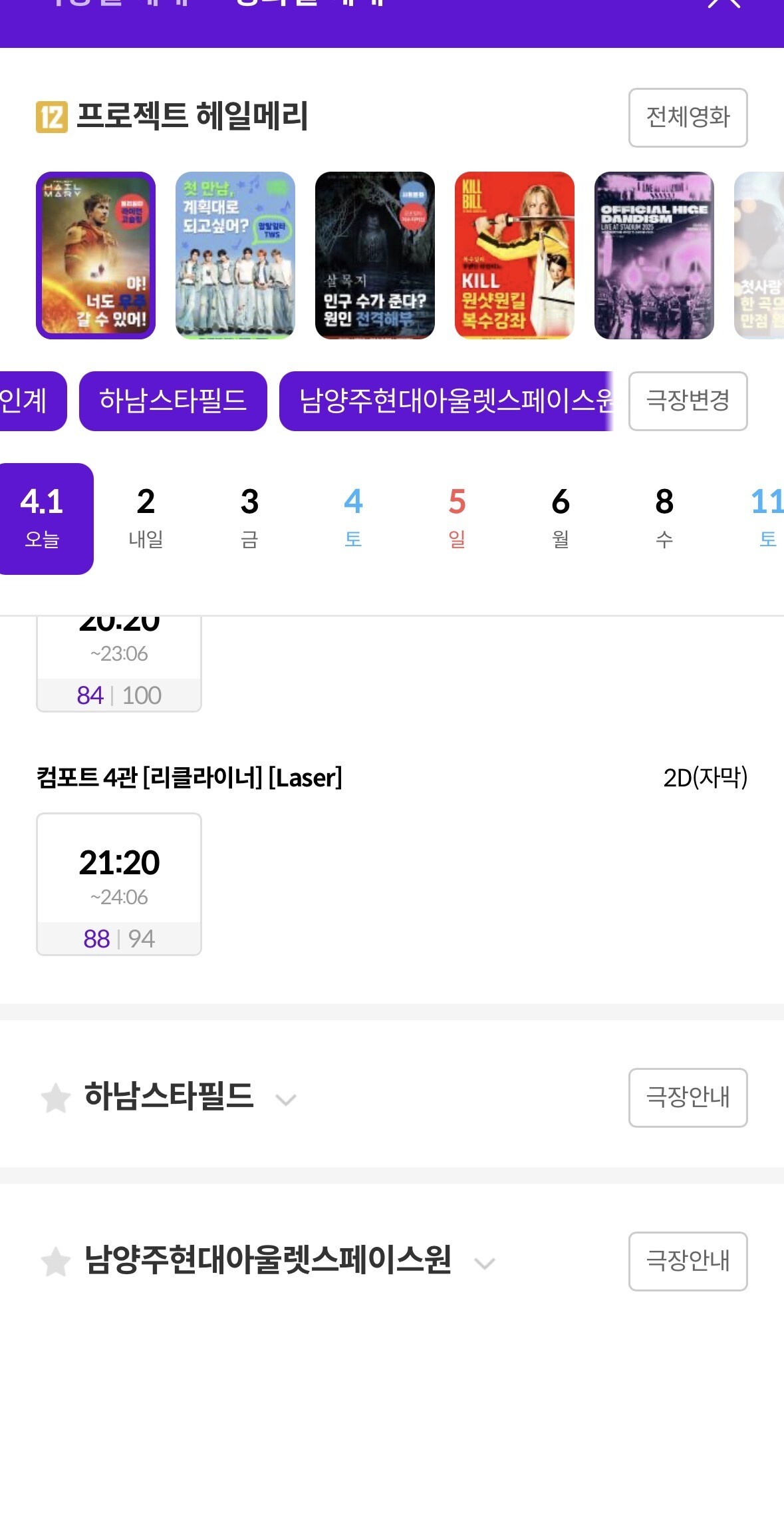Screen dimensions: 784x1519
Task: Choose Saturday the 4th date
Action: click(x=353, y=518)
